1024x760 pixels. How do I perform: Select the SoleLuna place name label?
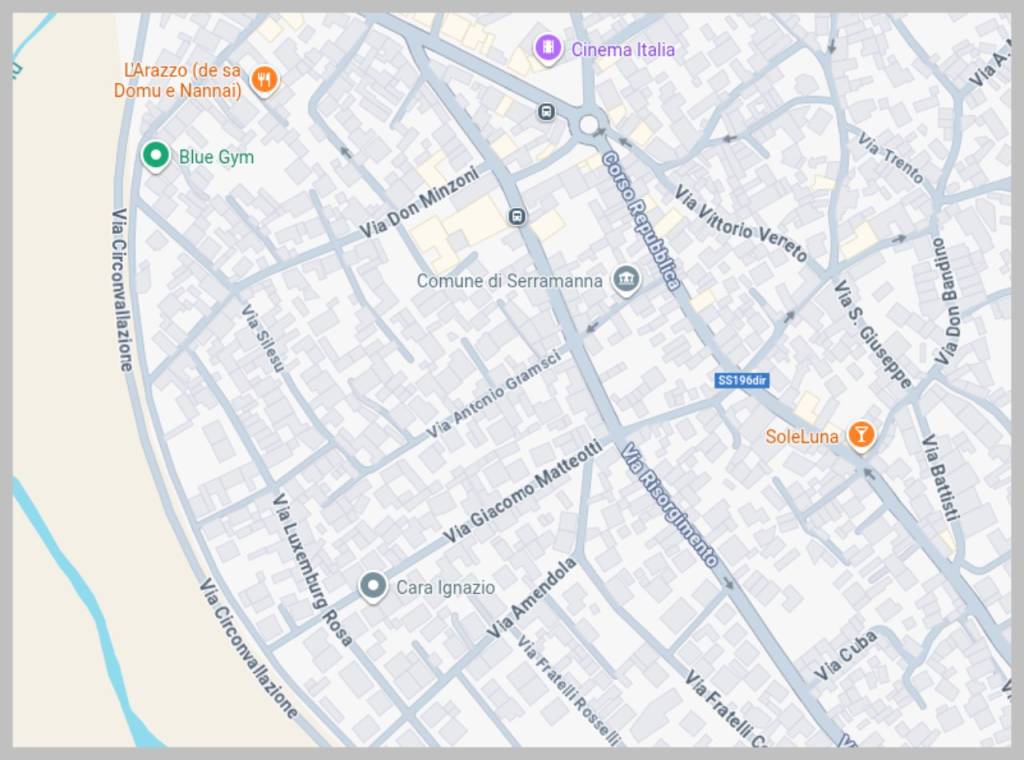coord(802,436)
